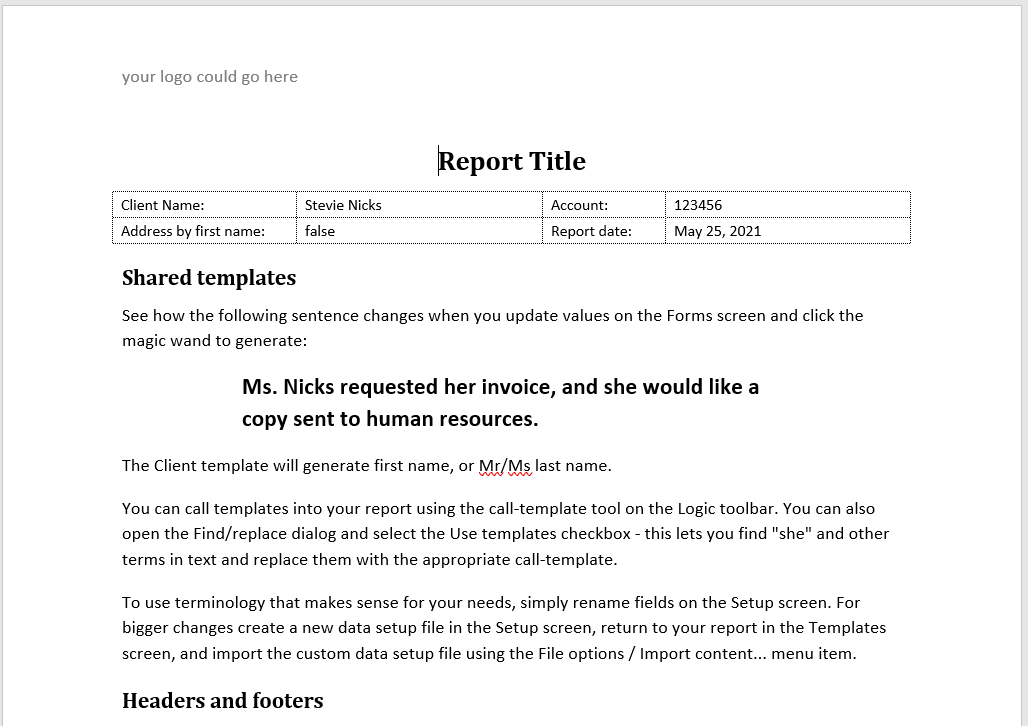Click the 'Stevie Nicks' table cell
Image resolution: width=1028 pixels, height=726 pixels.
pyautogui.click(x=420, y=205)
